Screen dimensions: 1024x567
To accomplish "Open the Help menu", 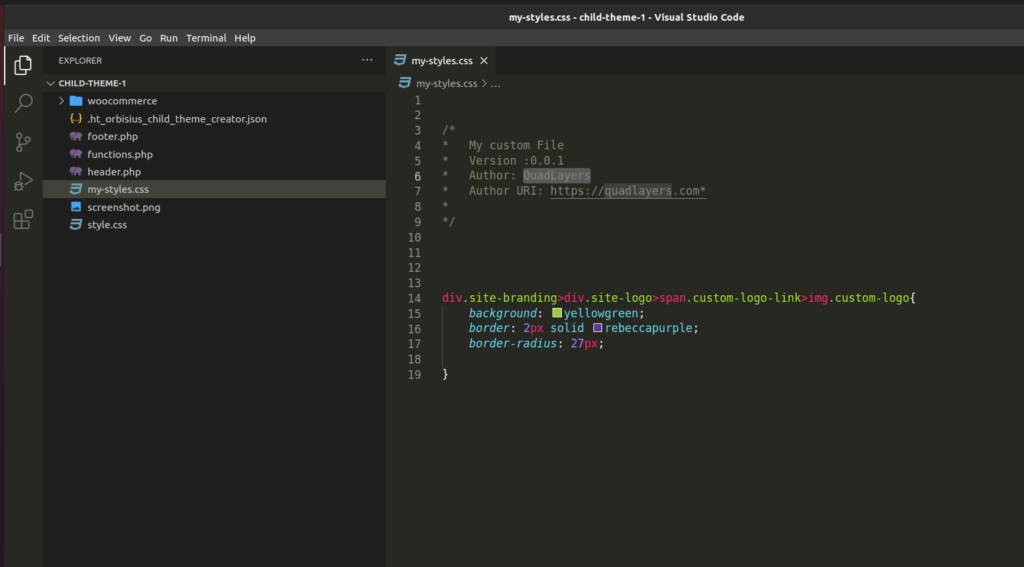I will point(245,38).
